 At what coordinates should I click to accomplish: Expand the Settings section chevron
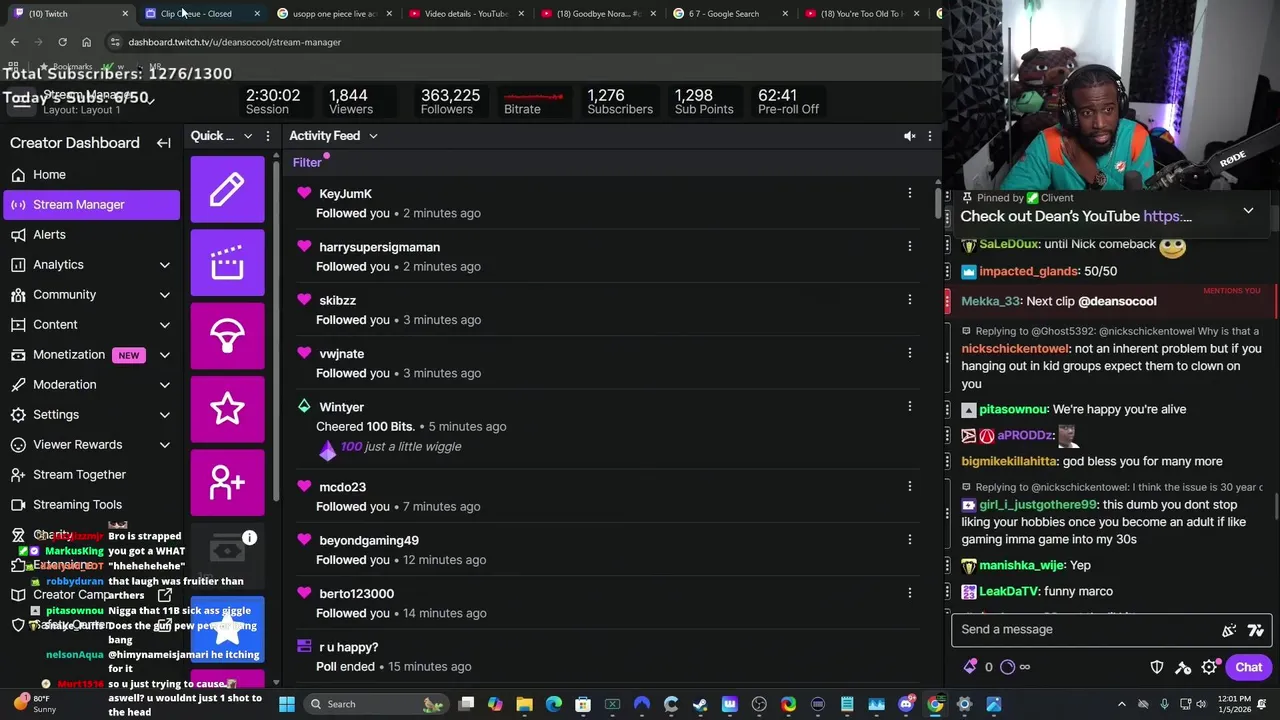[x=165, y=415]
